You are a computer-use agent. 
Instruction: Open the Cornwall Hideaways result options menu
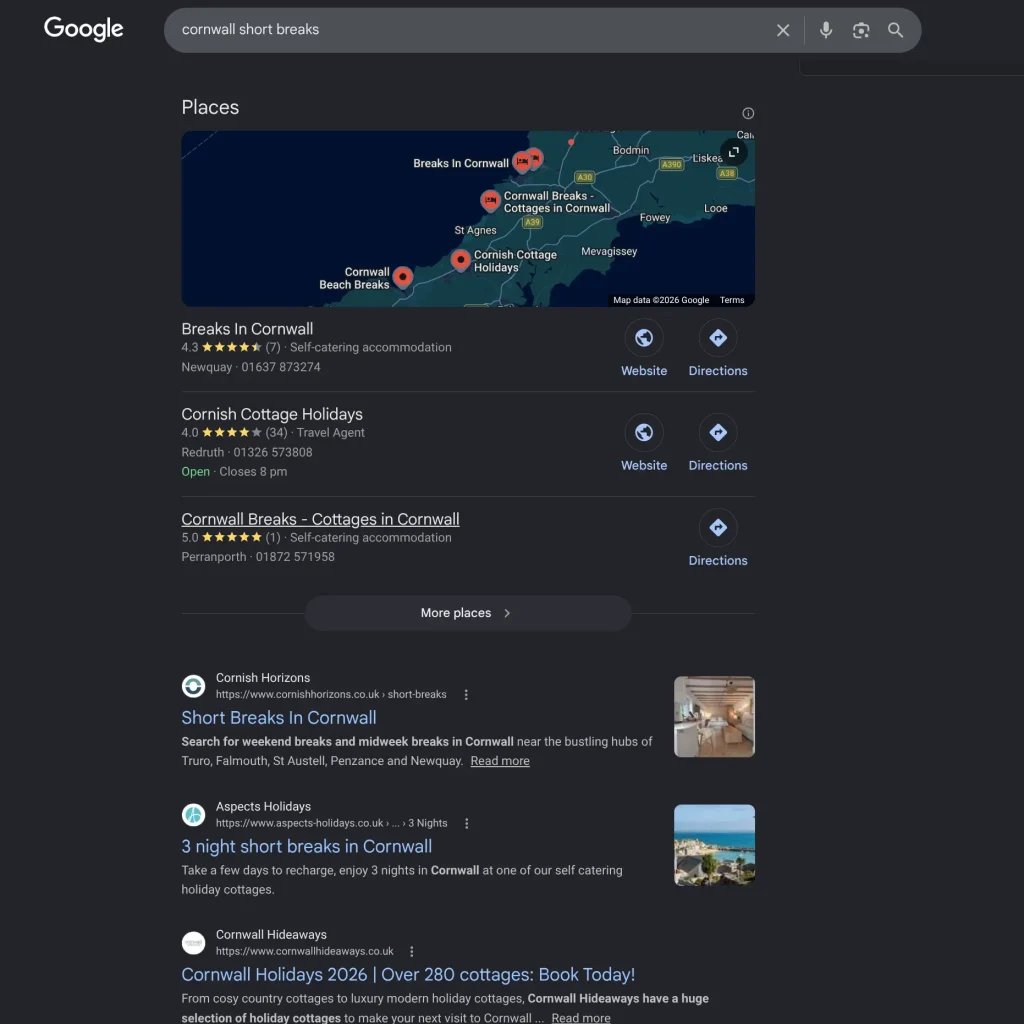(x=411, y=952)
